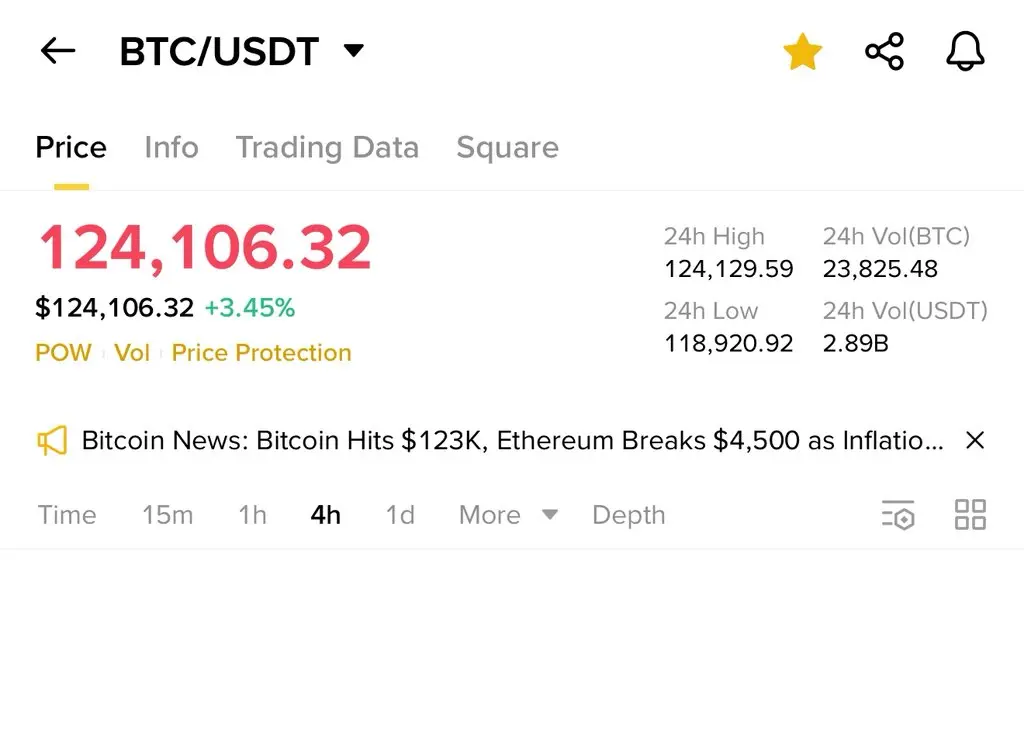Screen dimensions: 1024x748
Task: Click the megaphone announcement icon
Action: (x=52, y=441)
